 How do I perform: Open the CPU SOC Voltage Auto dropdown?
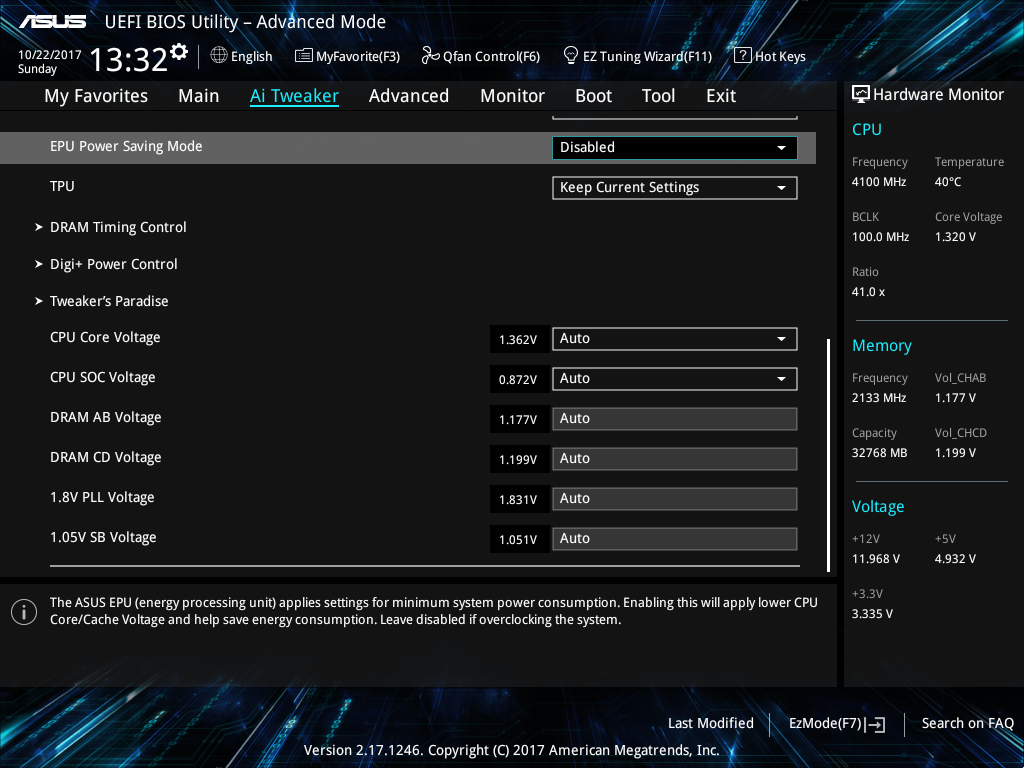point(675,378)
